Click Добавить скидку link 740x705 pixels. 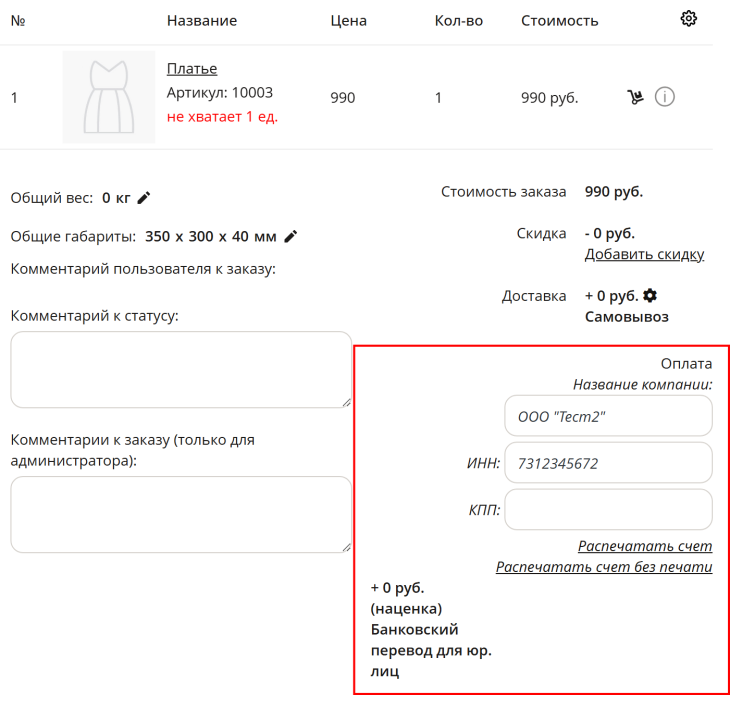point(644,254)
